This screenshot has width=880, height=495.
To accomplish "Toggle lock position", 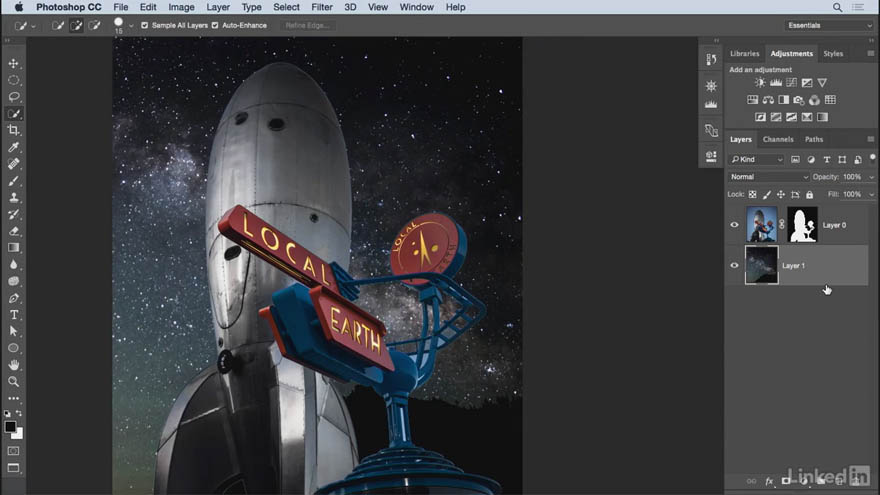I will coord(781,195).
